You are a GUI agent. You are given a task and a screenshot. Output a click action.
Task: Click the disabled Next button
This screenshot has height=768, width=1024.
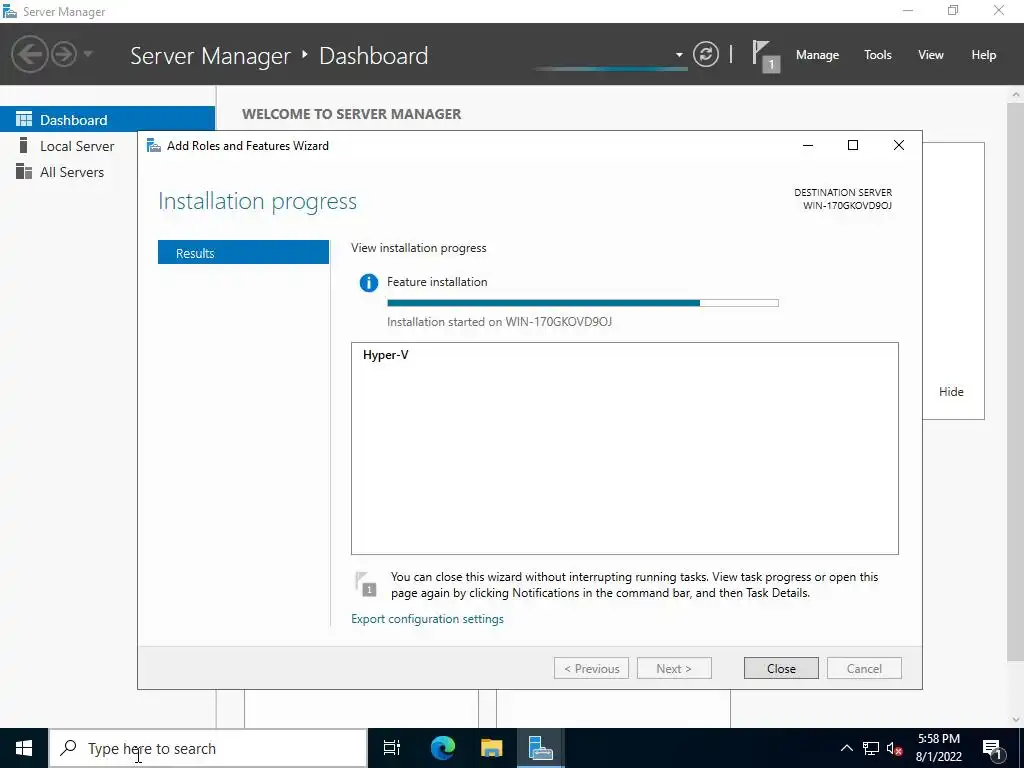[674, 668]
